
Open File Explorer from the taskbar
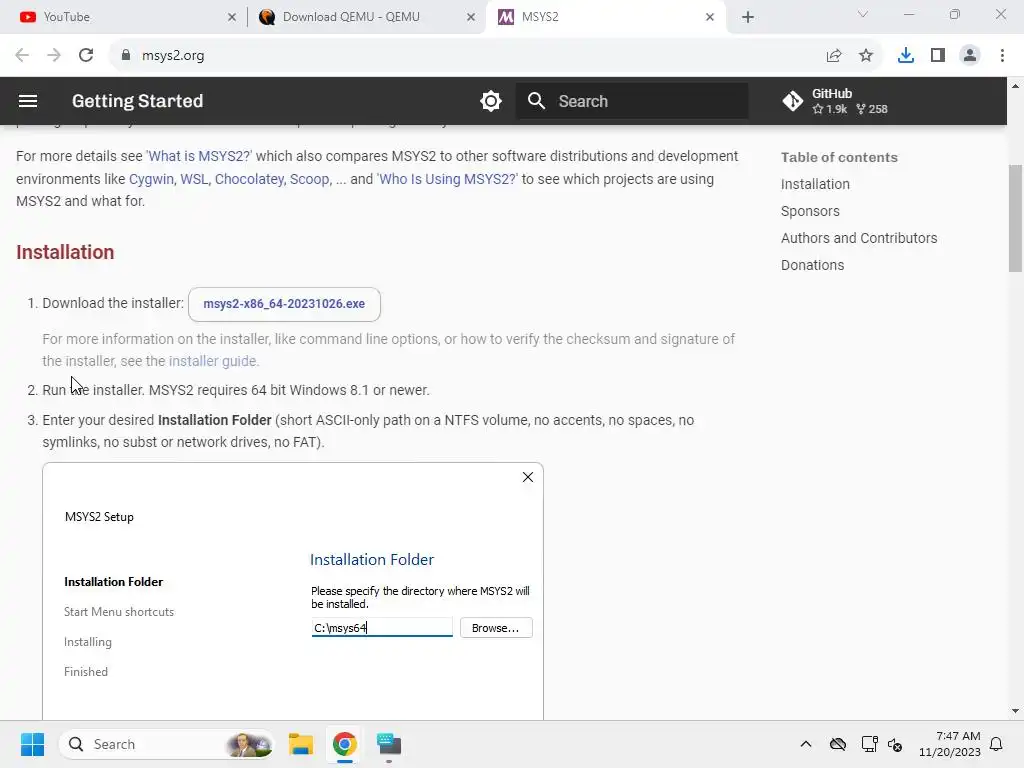[x=301, y=744]
